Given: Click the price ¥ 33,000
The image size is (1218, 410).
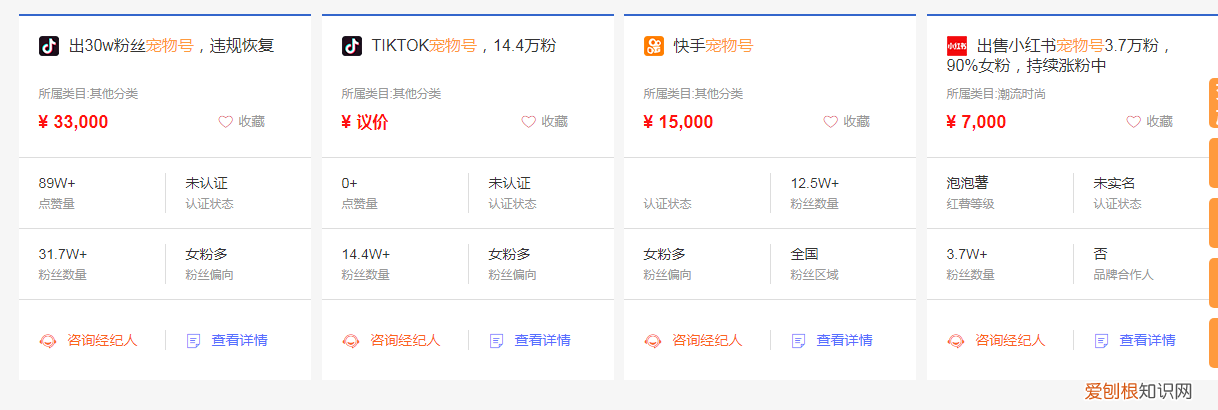Looking at the screenshot, I should click(x=73, y=122).
